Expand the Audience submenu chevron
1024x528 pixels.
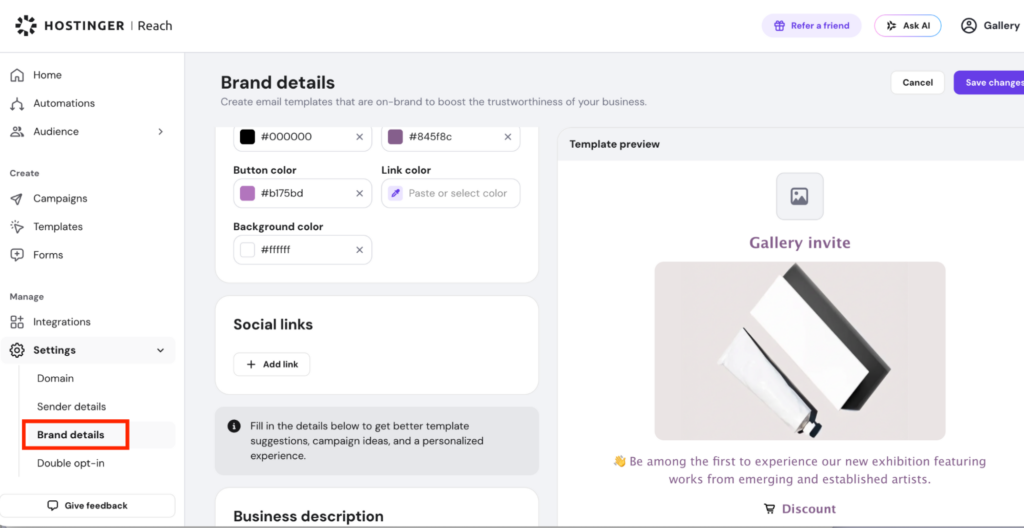(x=161, y=131)
